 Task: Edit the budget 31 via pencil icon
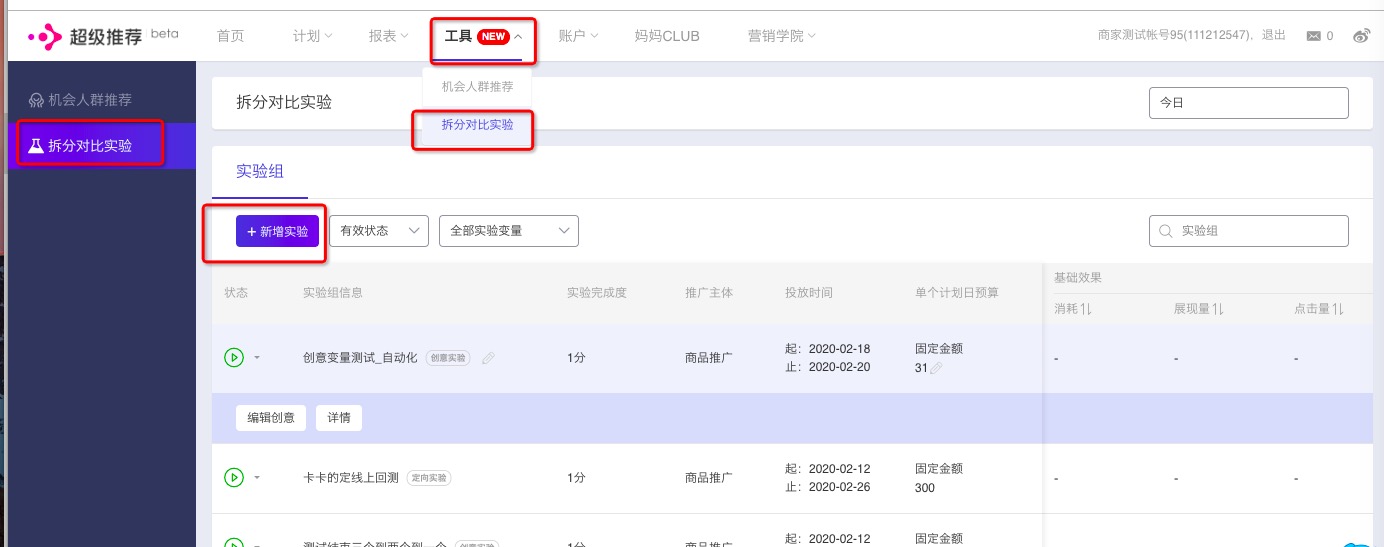pos(936,368)
